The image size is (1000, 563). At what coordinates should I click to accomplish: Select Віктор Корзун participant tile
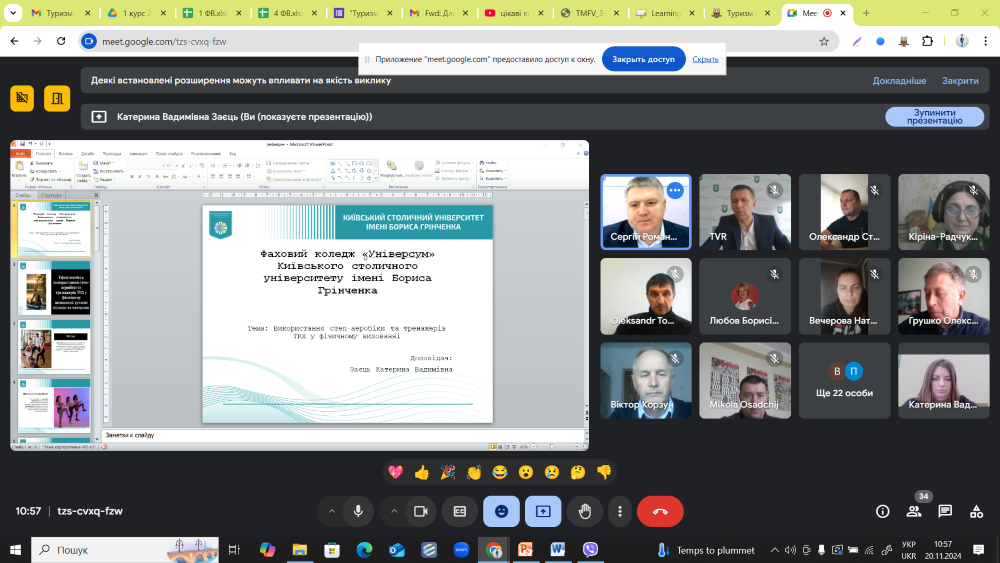[x=645, y=381]
